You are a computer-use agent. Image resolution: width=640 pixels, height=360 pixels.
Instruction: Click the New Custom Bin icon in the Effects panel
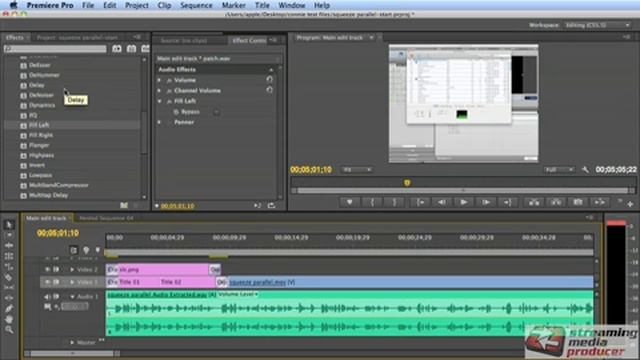124,205
